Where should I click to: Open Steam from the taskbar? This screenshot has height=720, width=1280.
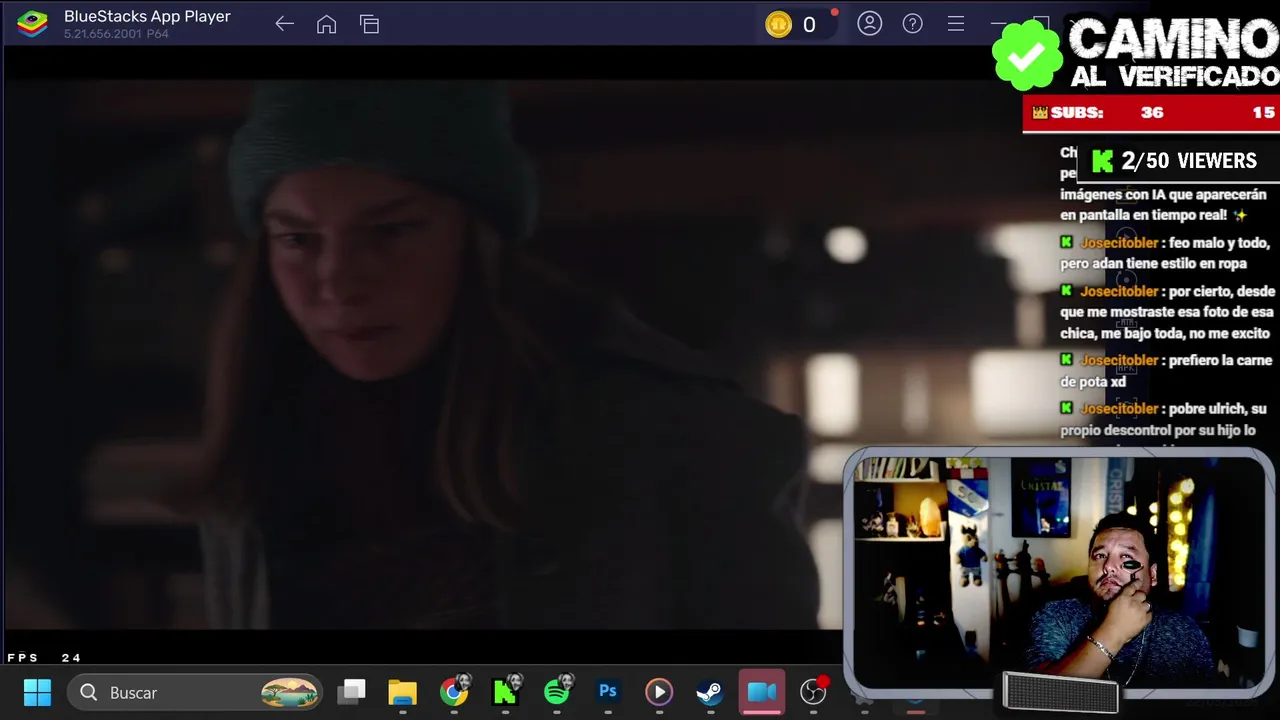(710, 692)
